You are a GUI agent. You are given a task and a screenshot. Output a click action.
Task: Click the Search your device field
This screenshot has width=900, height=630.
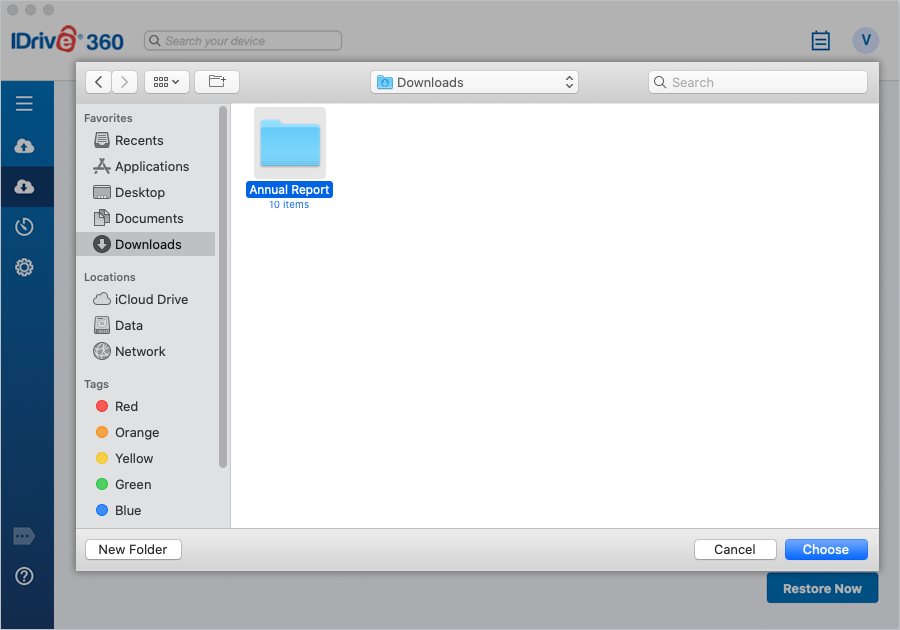243,41
